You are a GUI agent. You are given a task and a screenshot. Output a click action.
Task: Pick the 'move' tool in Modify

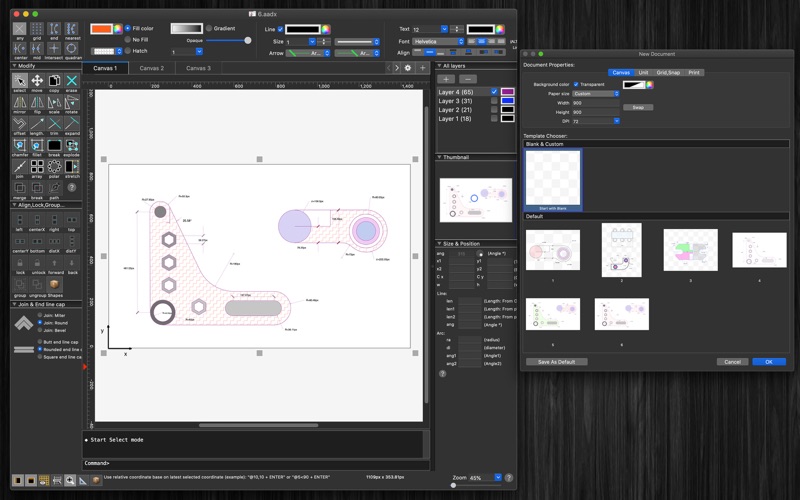[37, 81]
